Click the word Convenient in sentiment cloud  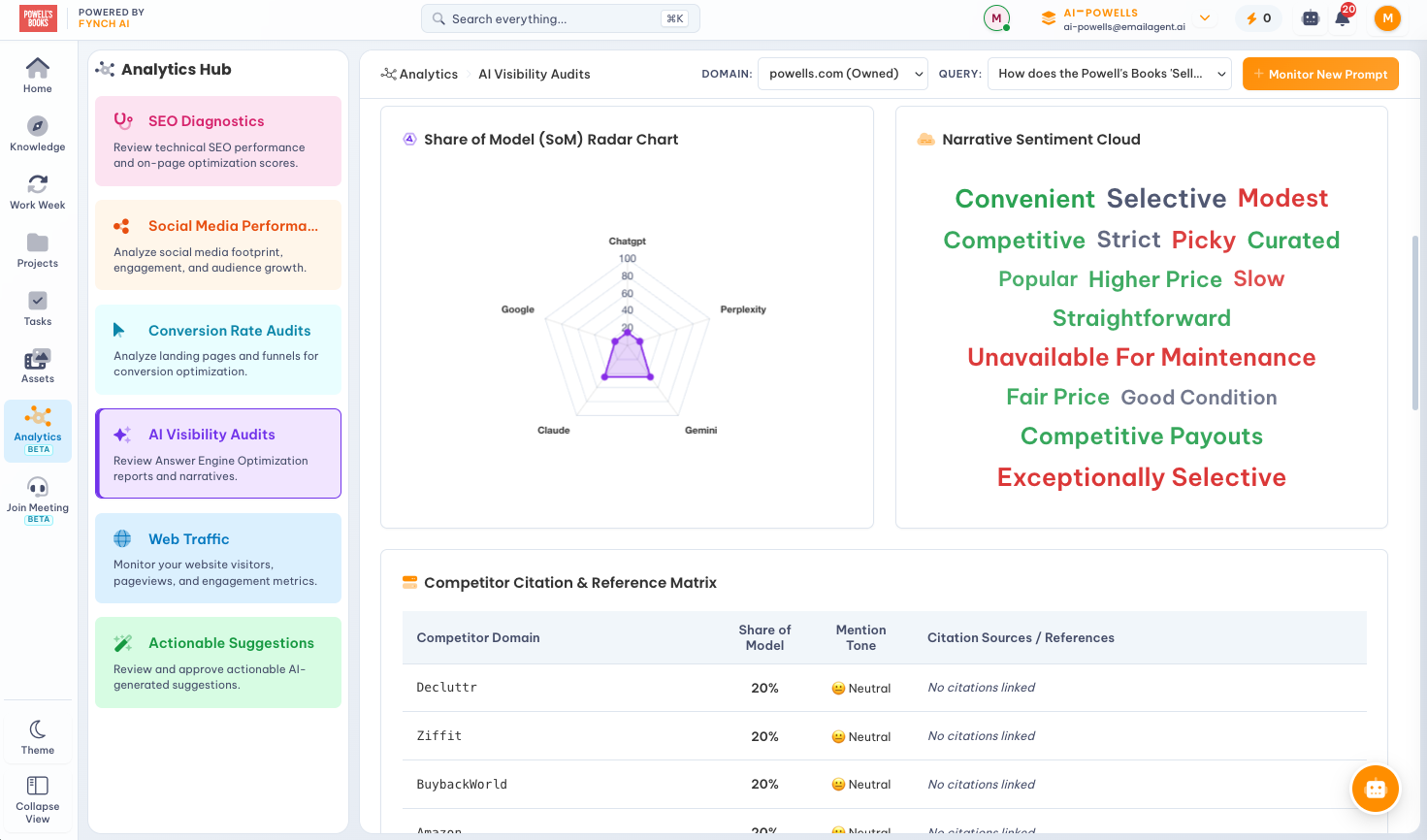click(1024, 199)
